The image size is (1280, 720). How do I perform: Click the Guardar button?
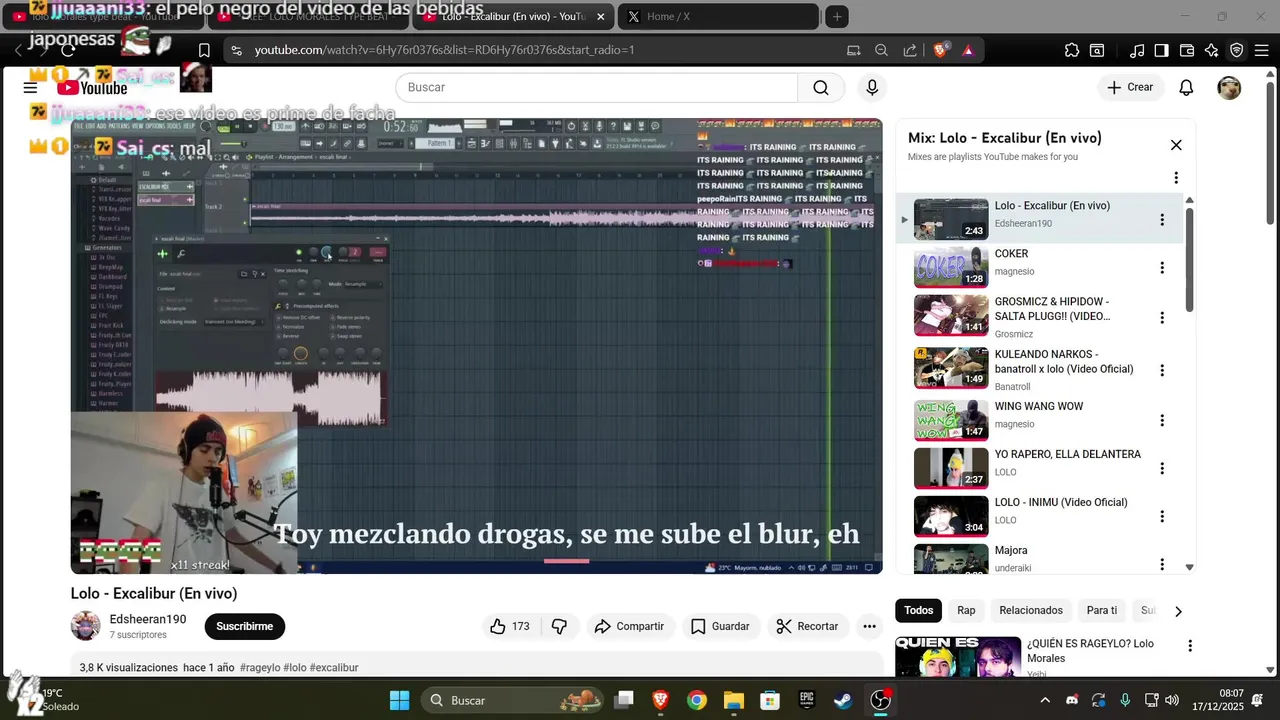[720, 627]
